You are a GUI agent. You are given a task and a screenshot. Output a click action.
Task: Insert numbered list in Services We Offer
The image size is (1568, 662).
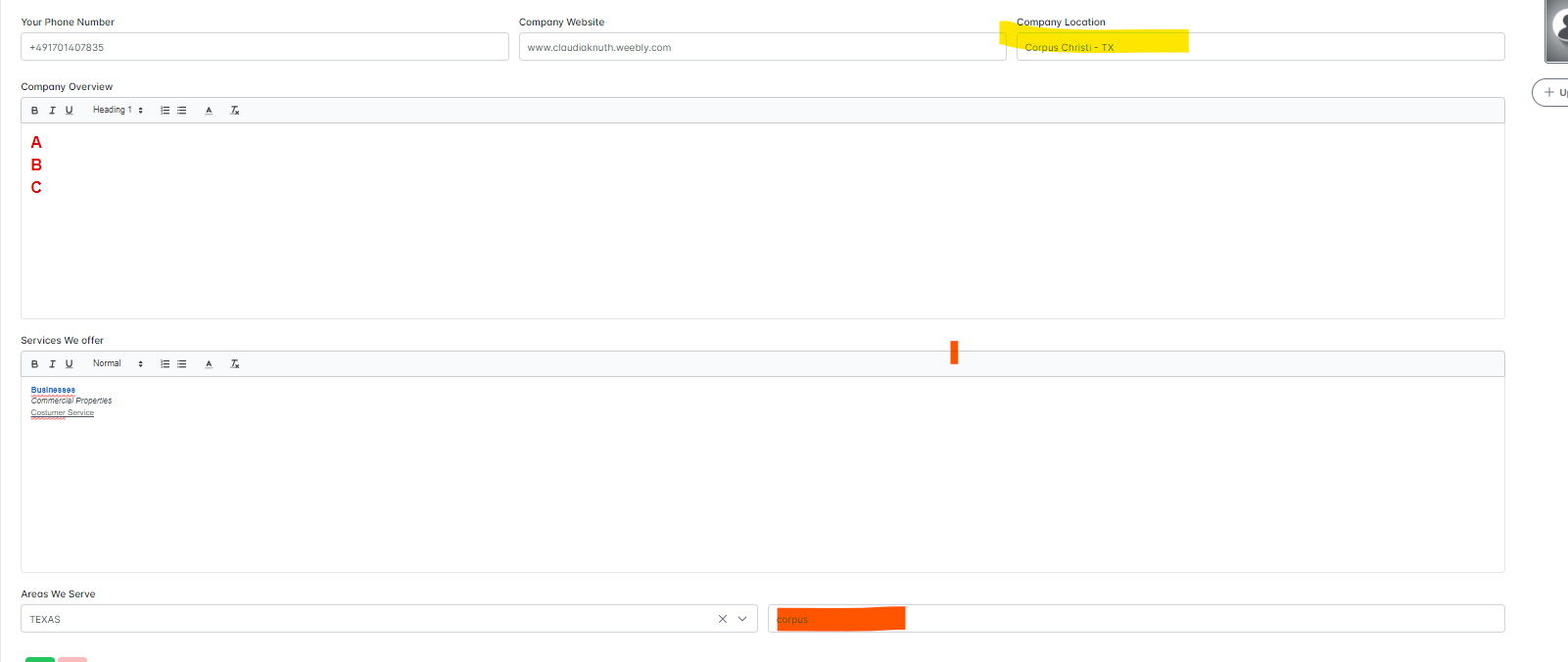coord(165,364)
